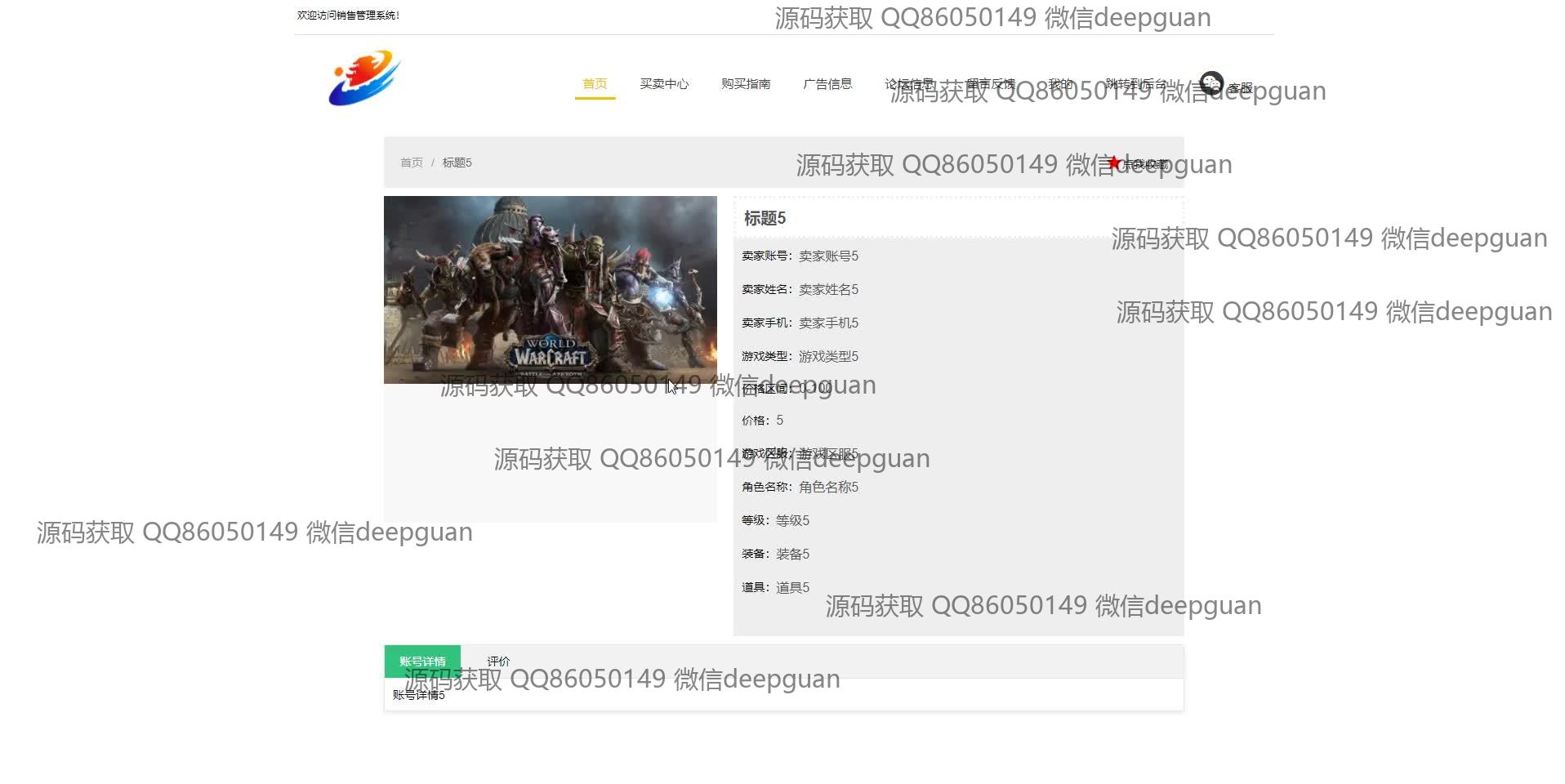
Task: Navigate to 论坛信息 in the top menu
Action: point(909,84)
